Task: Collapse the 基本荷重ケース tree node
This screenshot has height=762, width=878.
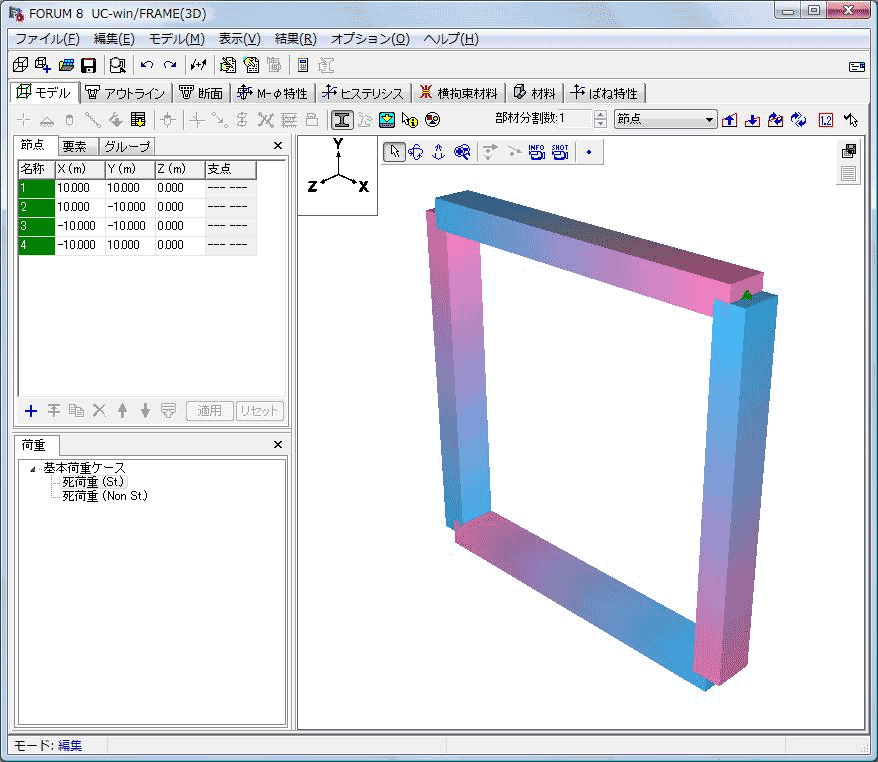Action: pyautogui.click(x=33, y=468)
